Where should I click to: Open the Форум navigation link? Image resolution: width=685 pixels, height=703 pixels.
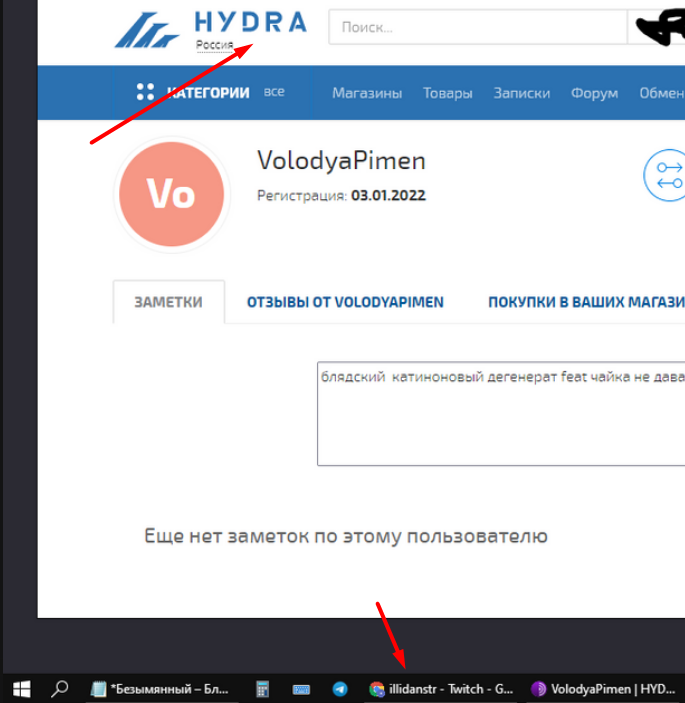click(x=594, y=93)
